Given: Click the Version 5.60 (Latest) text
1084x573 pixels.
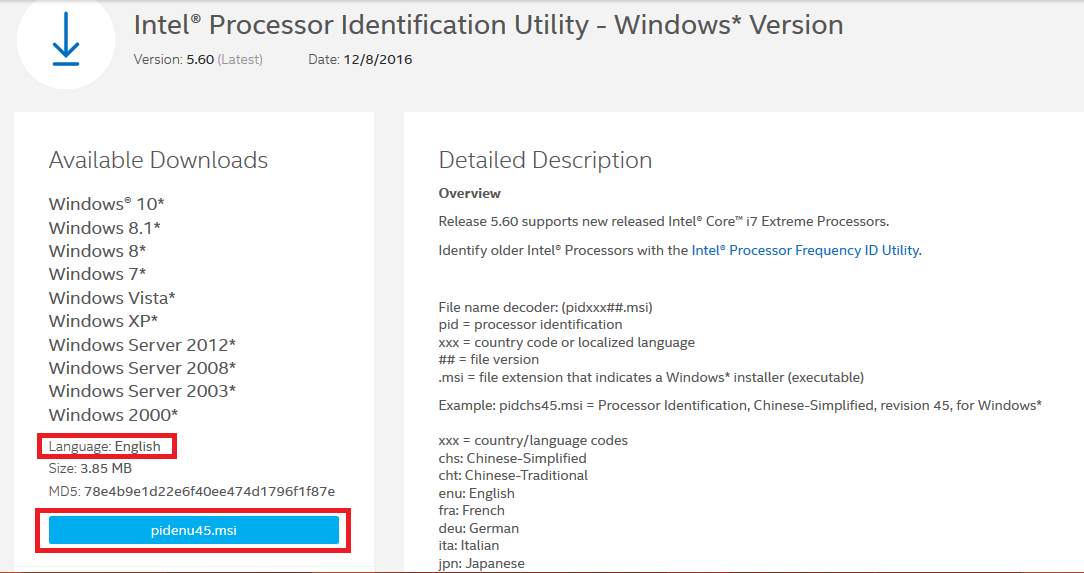Looking at the screenshot, I should (198, 60).
